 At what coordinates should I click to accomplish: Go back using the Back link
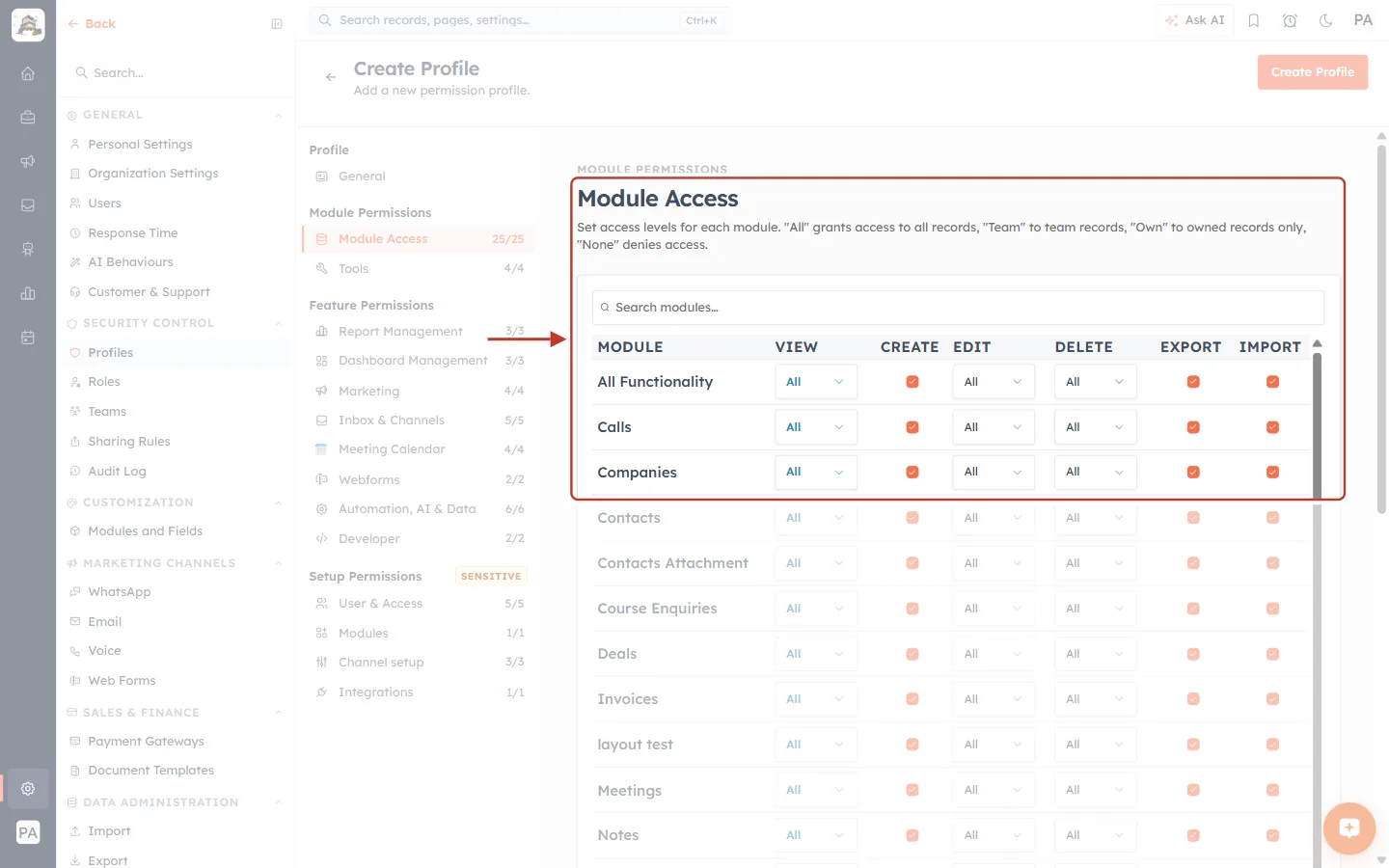coord(92,24)
